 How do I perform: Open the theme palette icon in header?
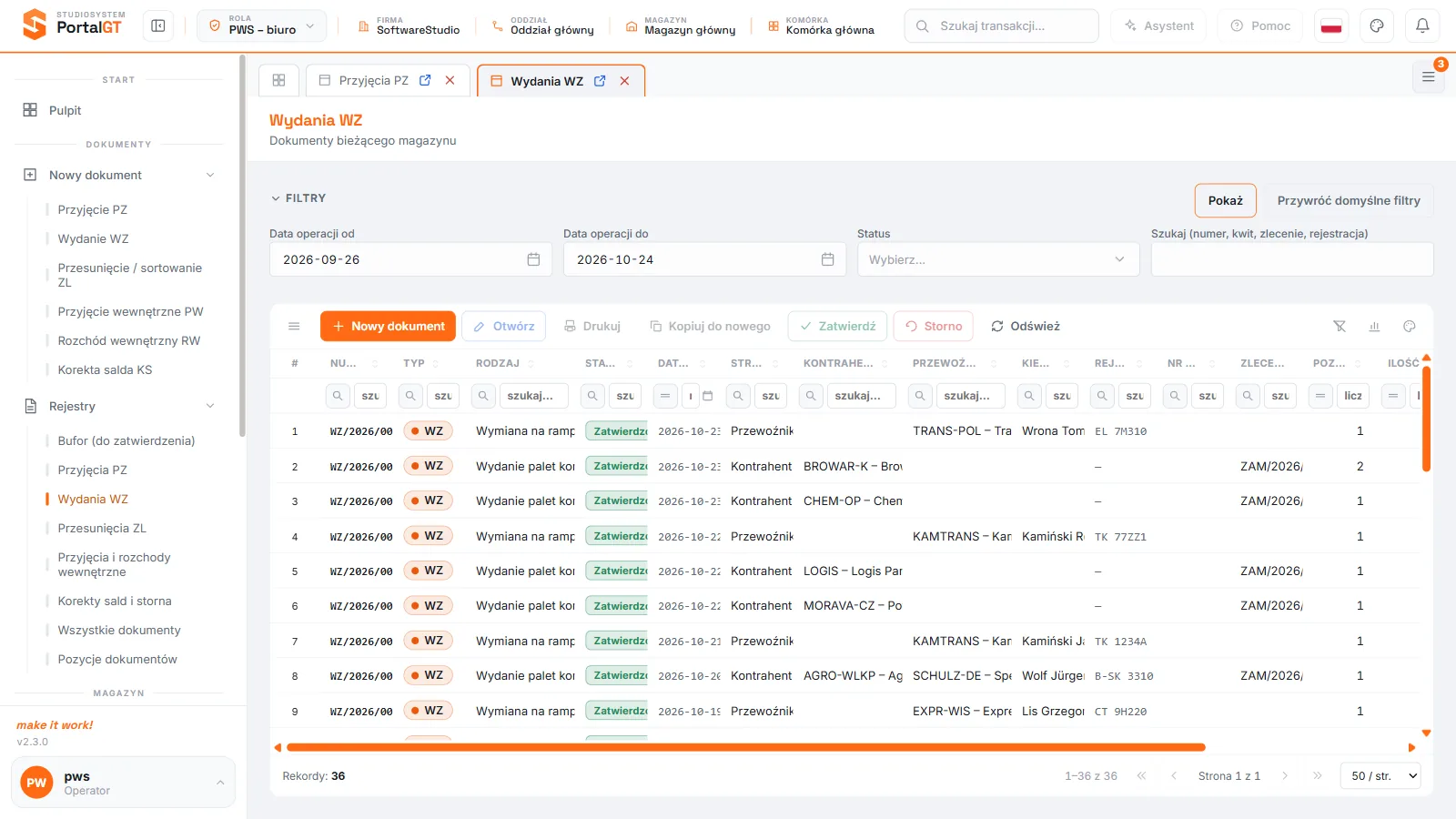[1377, 26]
